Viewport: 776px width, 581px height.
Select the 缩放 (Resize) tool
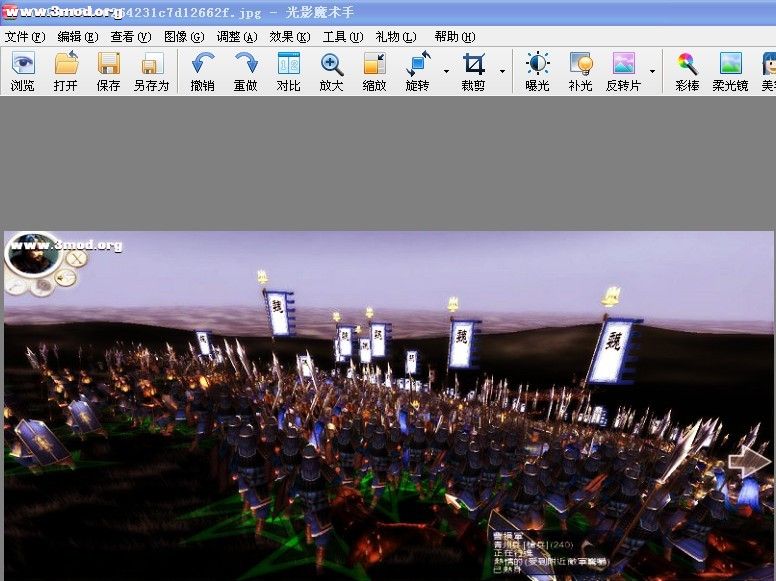tap(374, 71)
